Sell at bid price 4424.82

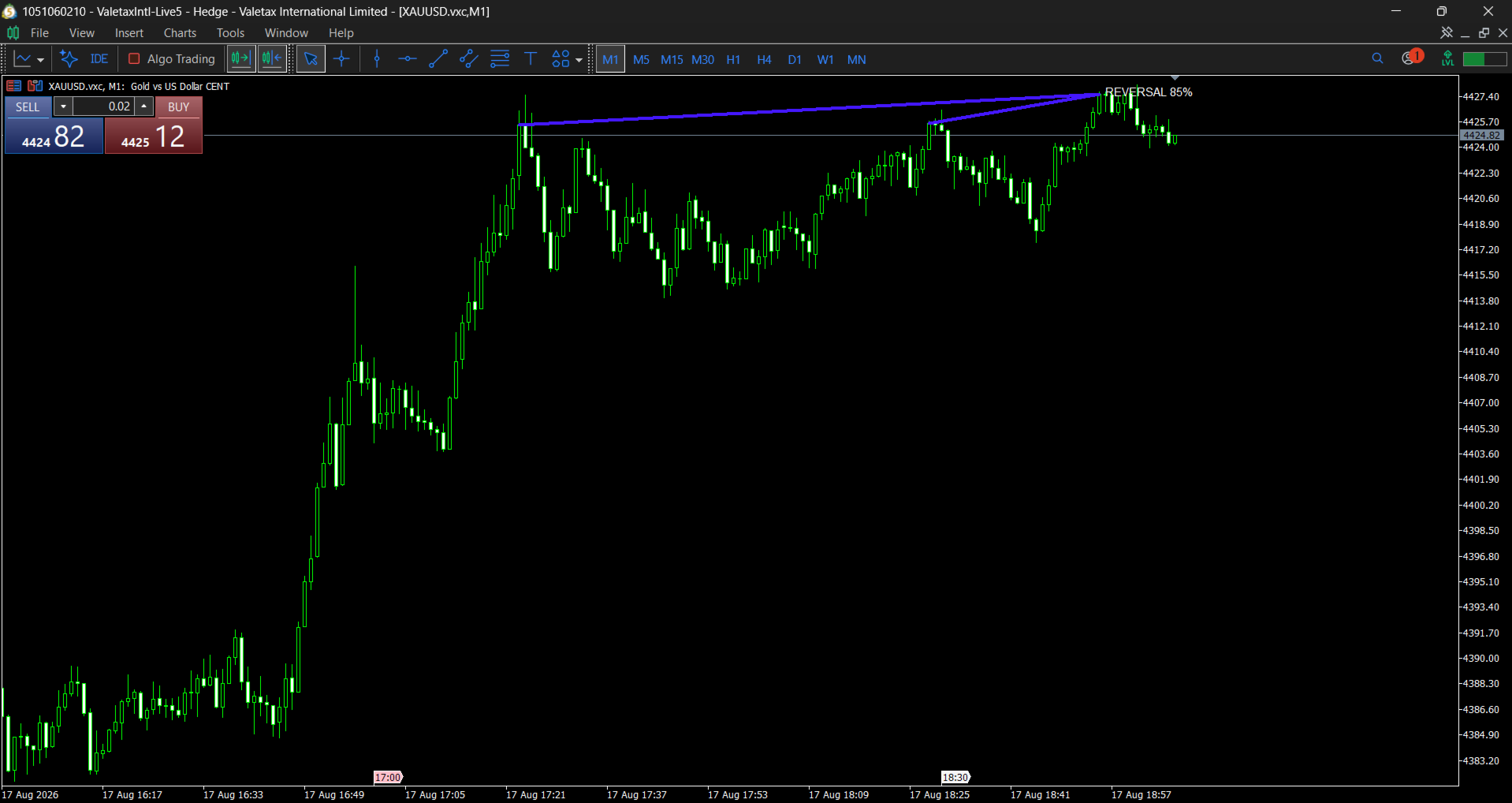click(54, 136)
